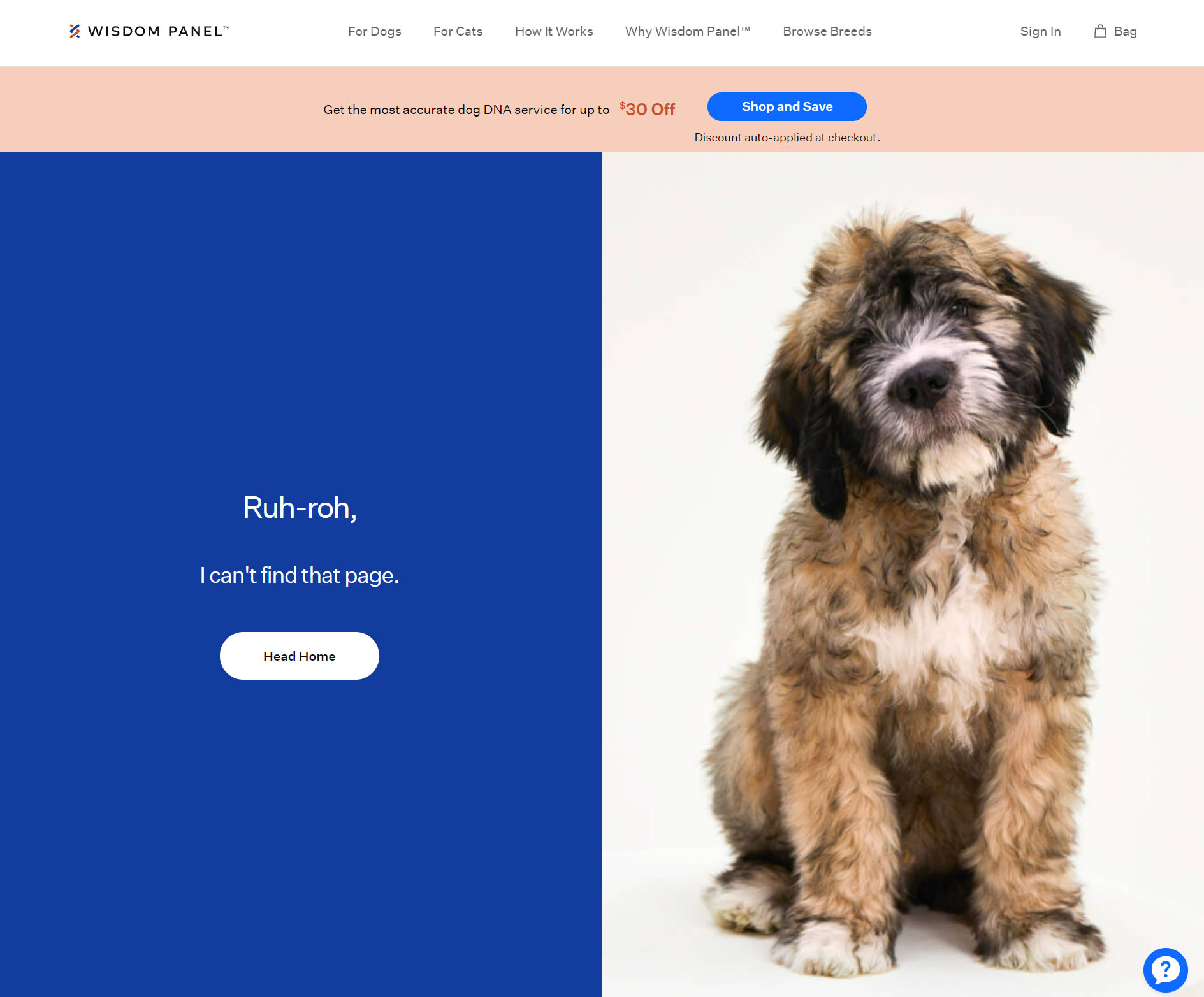This screenshot has height=997, width=1204.
Task: Click the puppy photo
Action: [x=903, y=574]
